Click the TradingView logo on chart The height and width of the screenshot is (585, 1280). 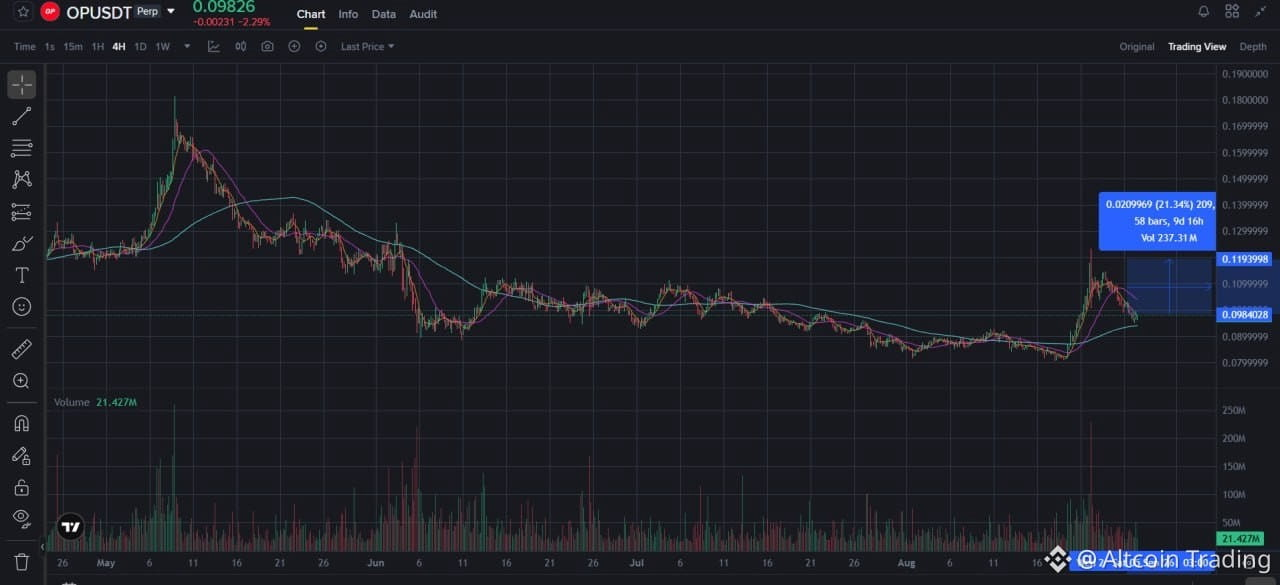point(70,526)
